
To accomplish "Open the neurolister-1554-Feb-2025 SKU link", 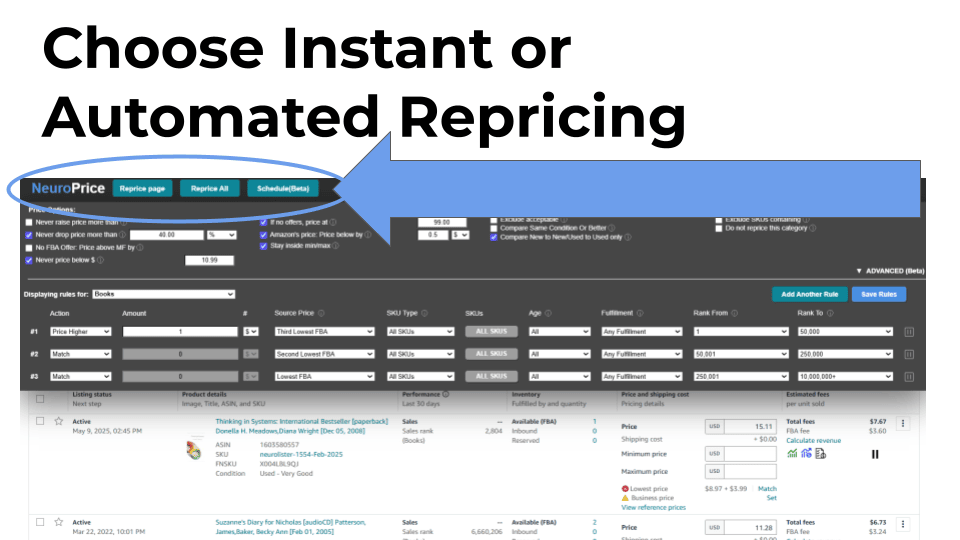I will (x=301, y=454).
